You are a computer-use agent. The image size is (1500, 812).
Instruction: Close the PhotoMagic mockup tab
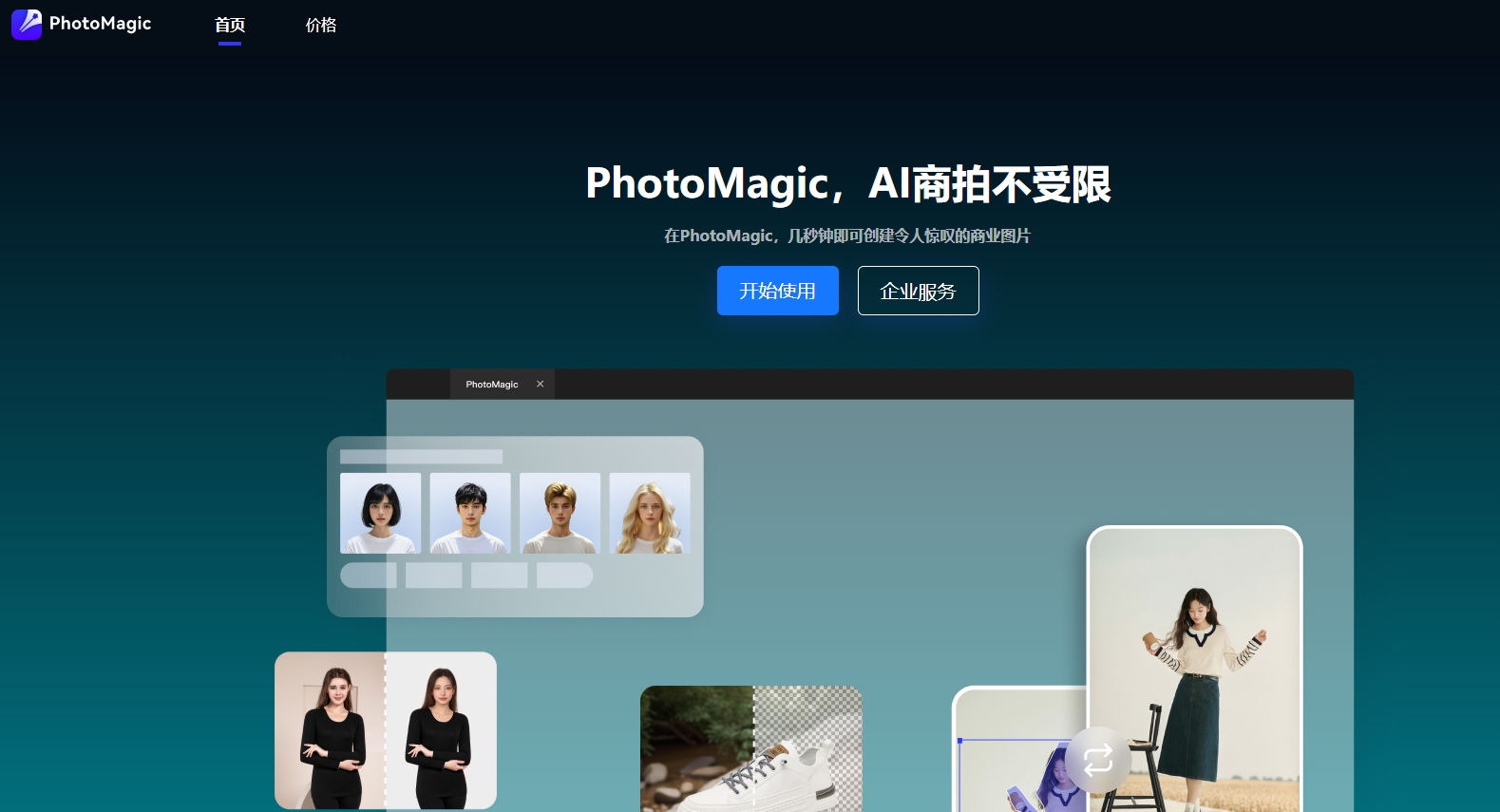(540, 385)
